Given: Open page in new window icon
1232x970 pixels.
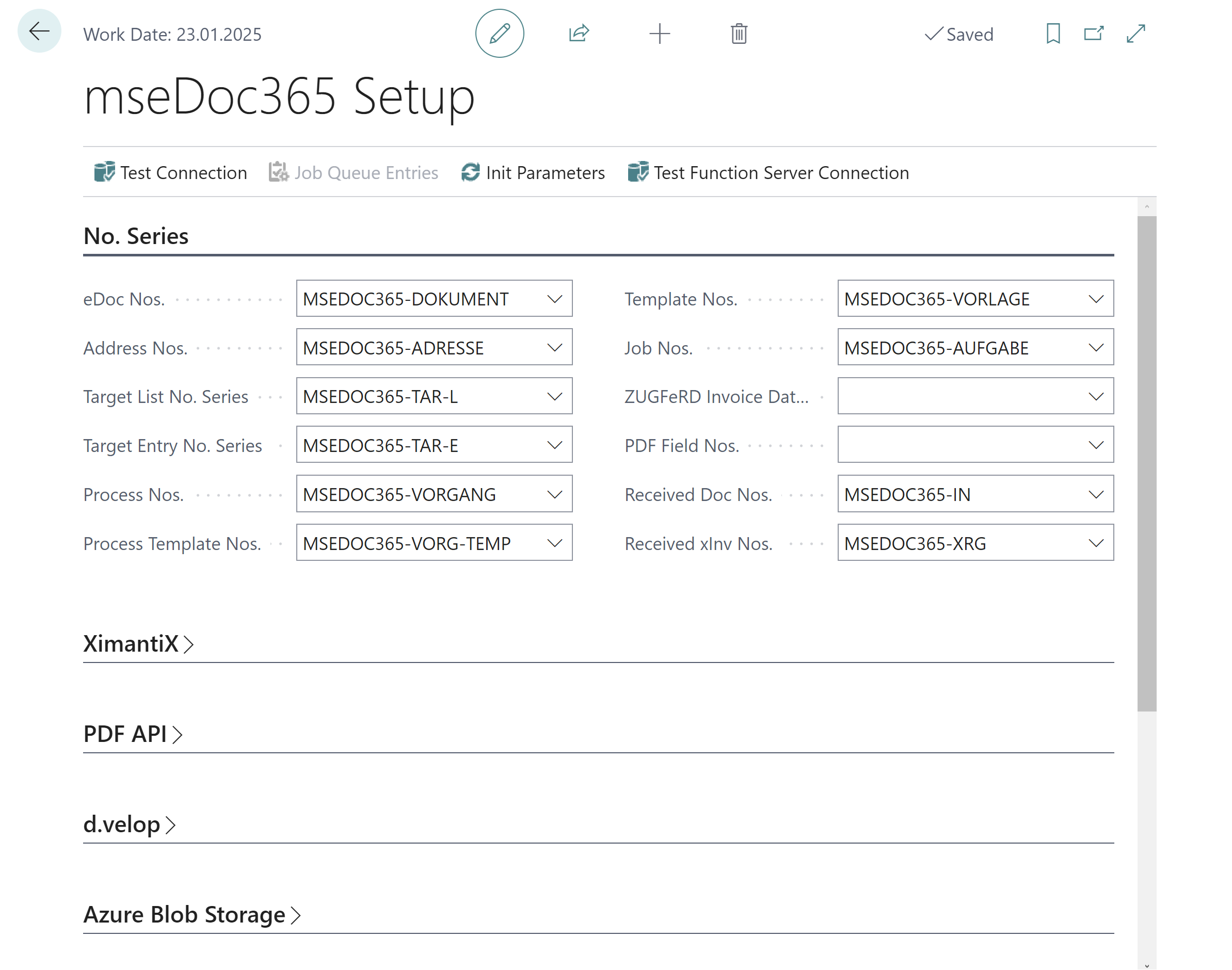Looking at the screenshot, I should [x=1093, y=34].
